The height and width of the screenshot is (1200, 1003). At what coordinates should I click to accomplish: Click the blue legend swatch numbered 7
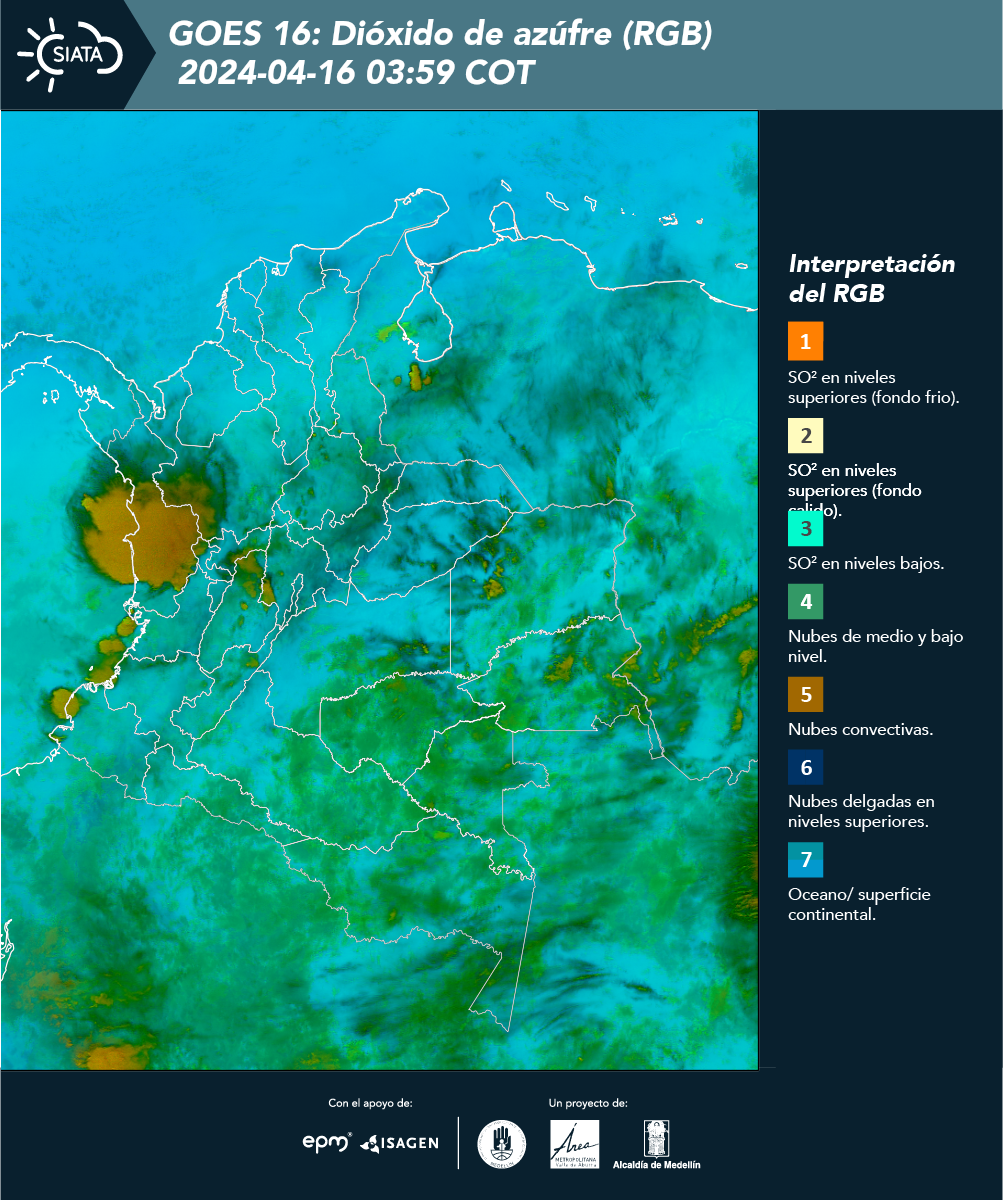(x=805, y=860)
